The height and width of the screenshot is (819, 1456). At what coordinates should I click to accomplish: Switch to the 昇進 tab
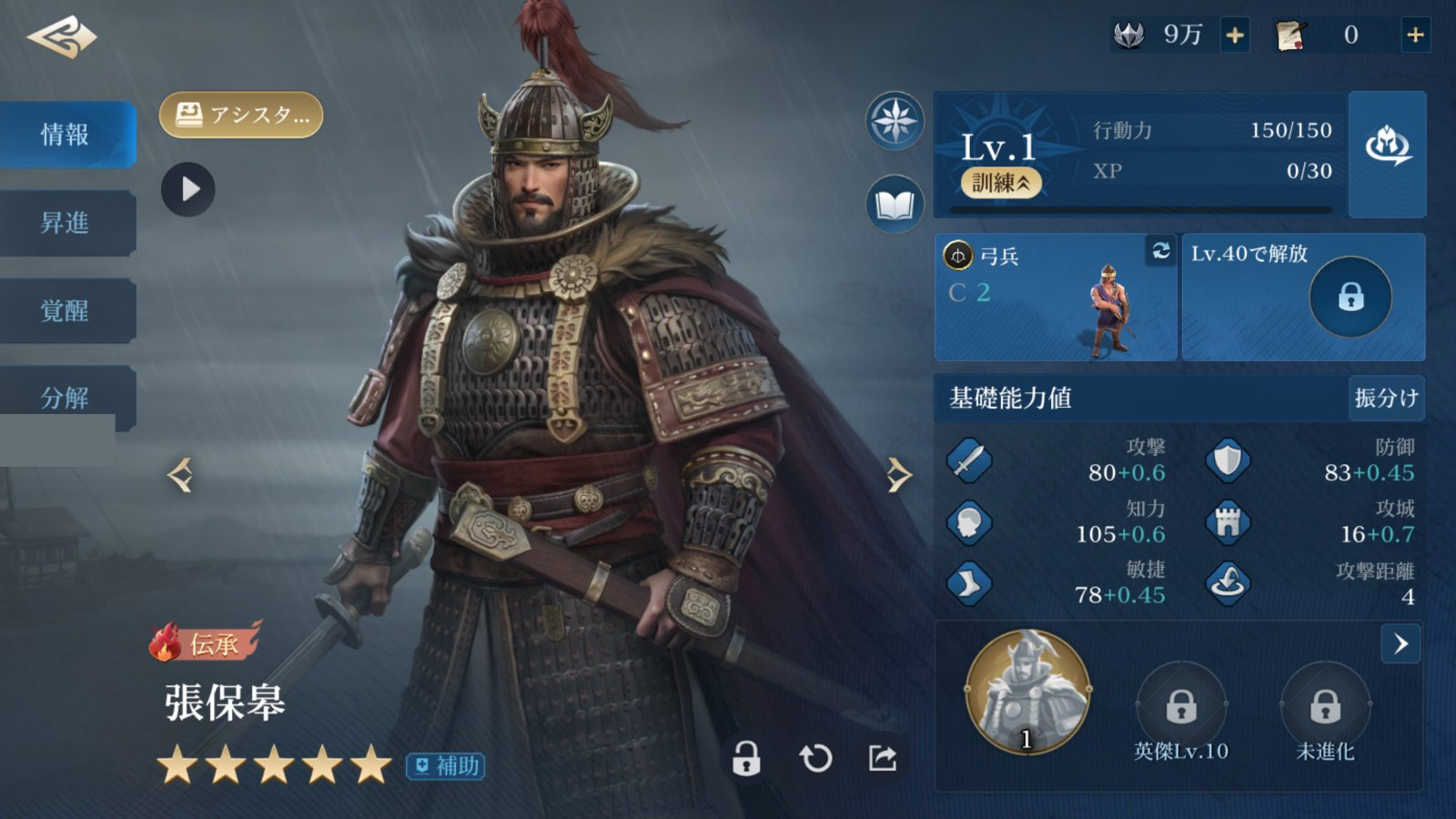(67, 223)
